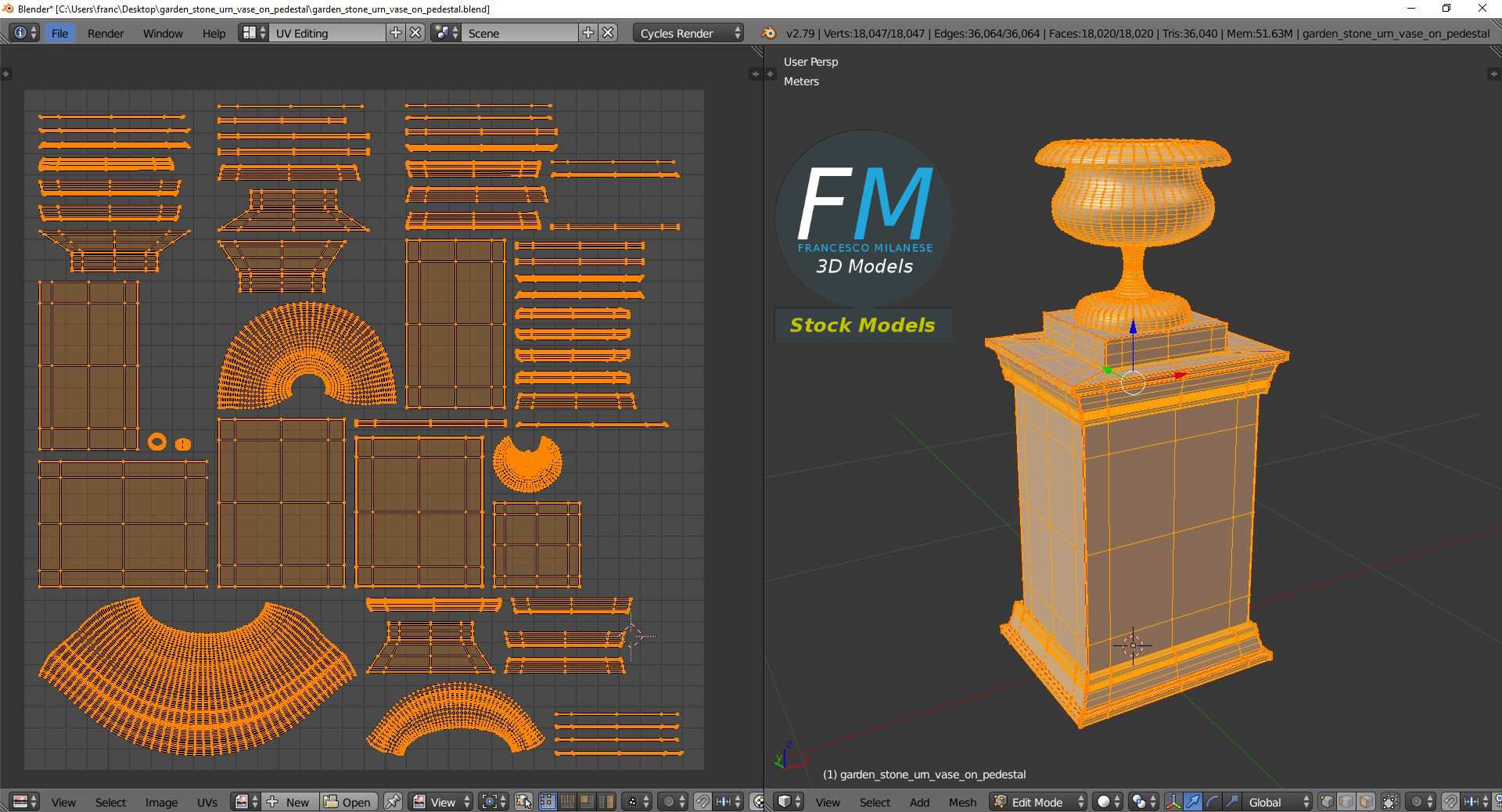Select UV island selection mode
This screenshot has width=1502, height=812.
[606, 802]
